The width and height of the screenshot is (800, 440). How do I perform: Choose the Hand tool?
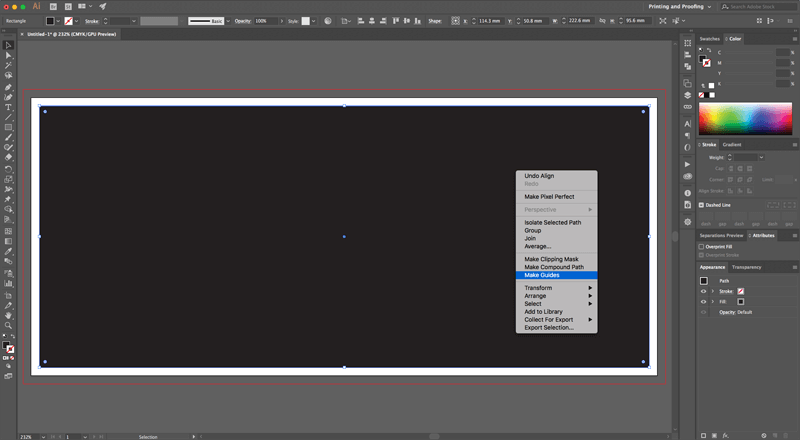(x=8, y=315)
